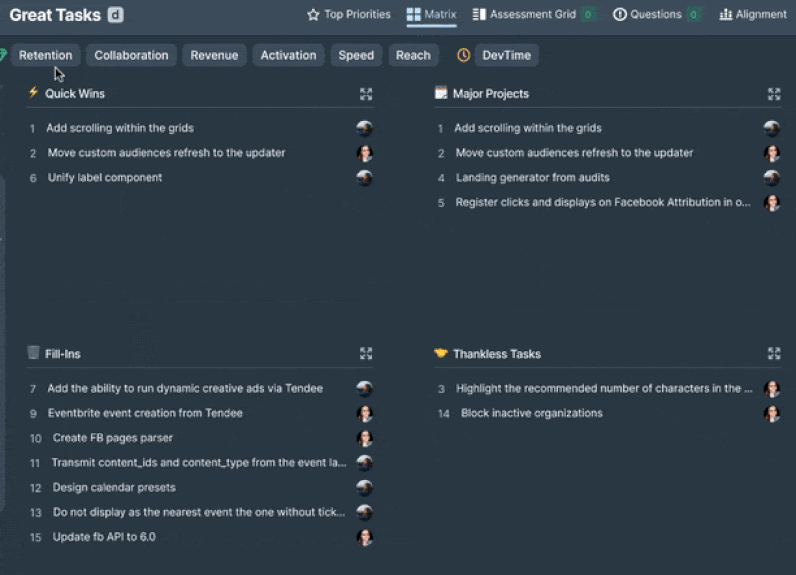This screenshot has height=575, width=796.
Task: Click the DevTime clock icon
Action: pyautogui.click(x=464, y=56)
